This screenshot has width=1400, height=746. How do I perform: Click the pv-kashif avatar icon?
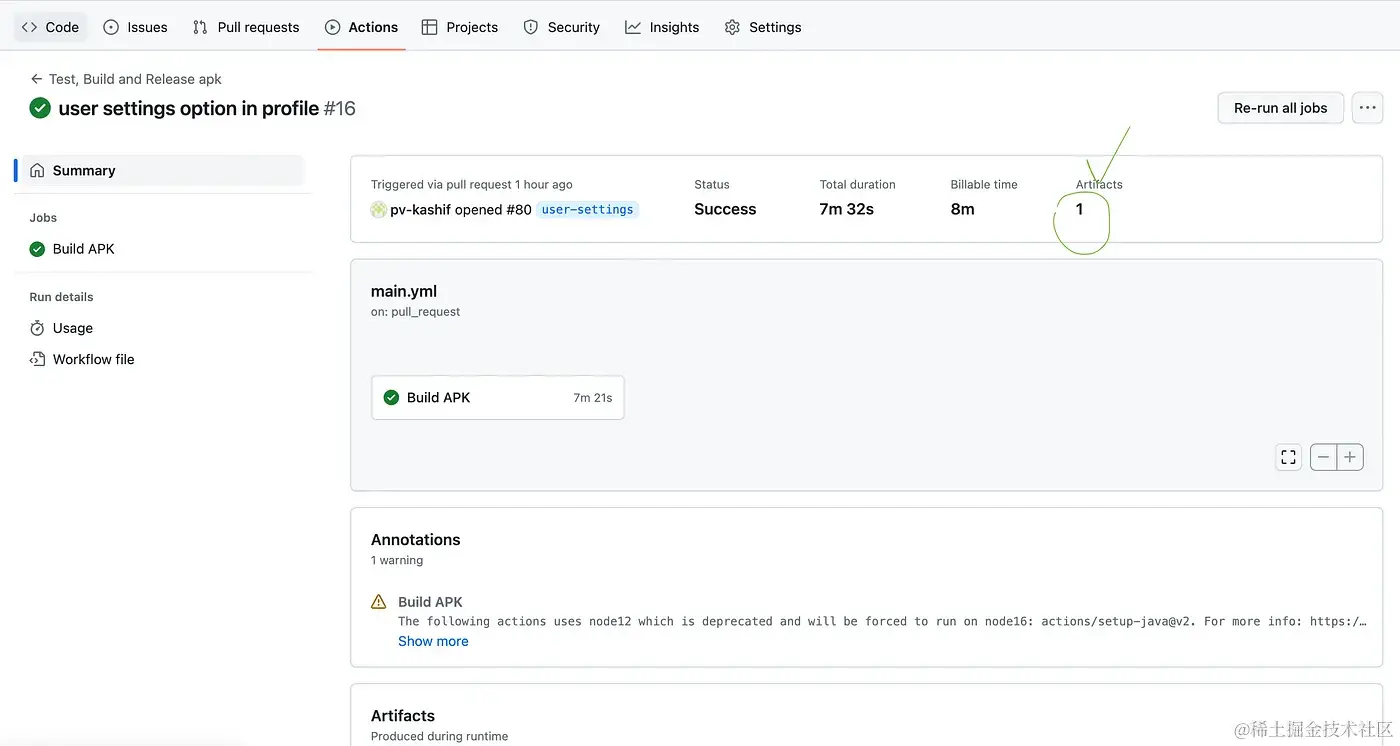379,210
